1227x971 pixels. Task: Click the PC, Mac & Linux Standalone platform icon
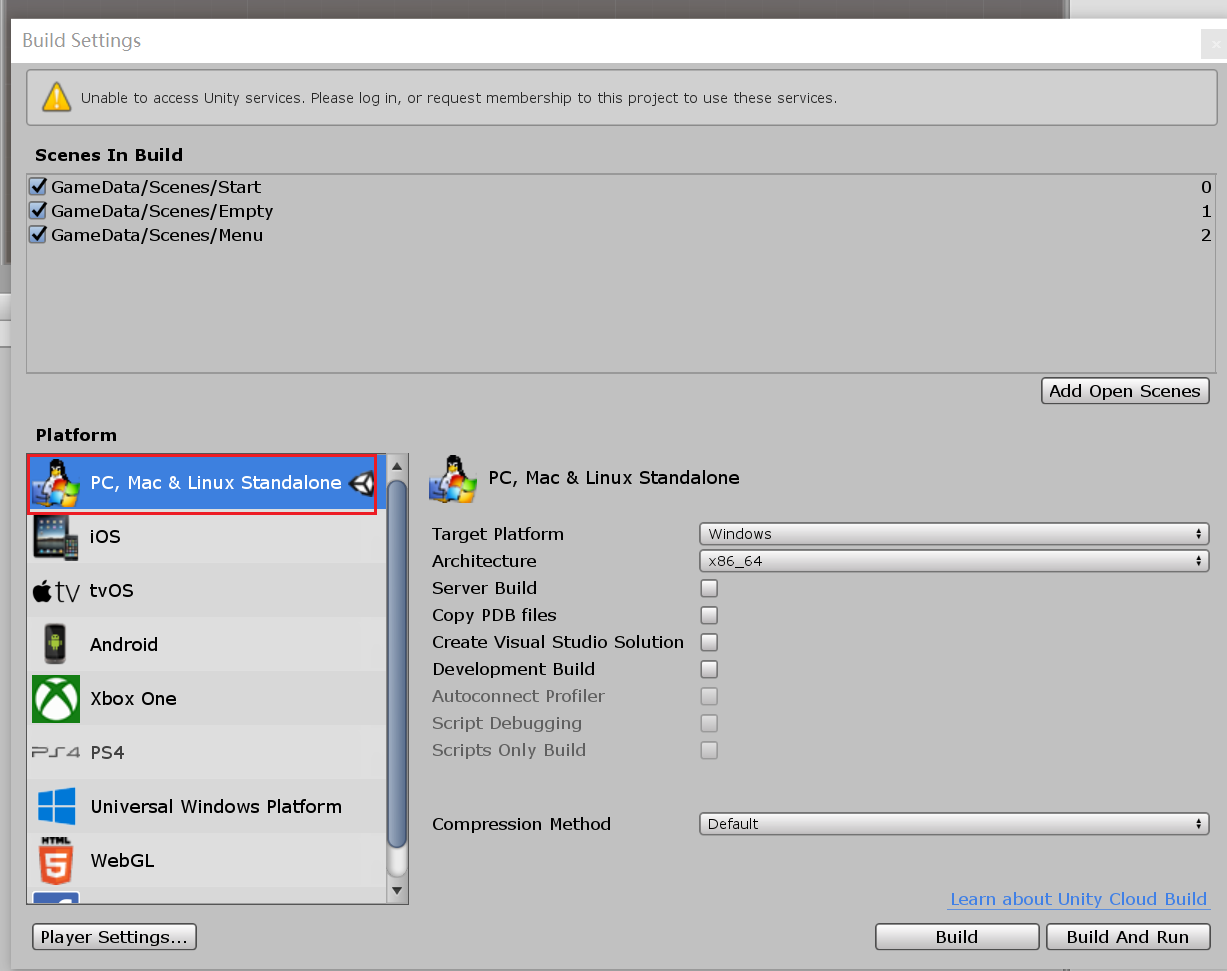pyautogui.click(x=56, y=483)
